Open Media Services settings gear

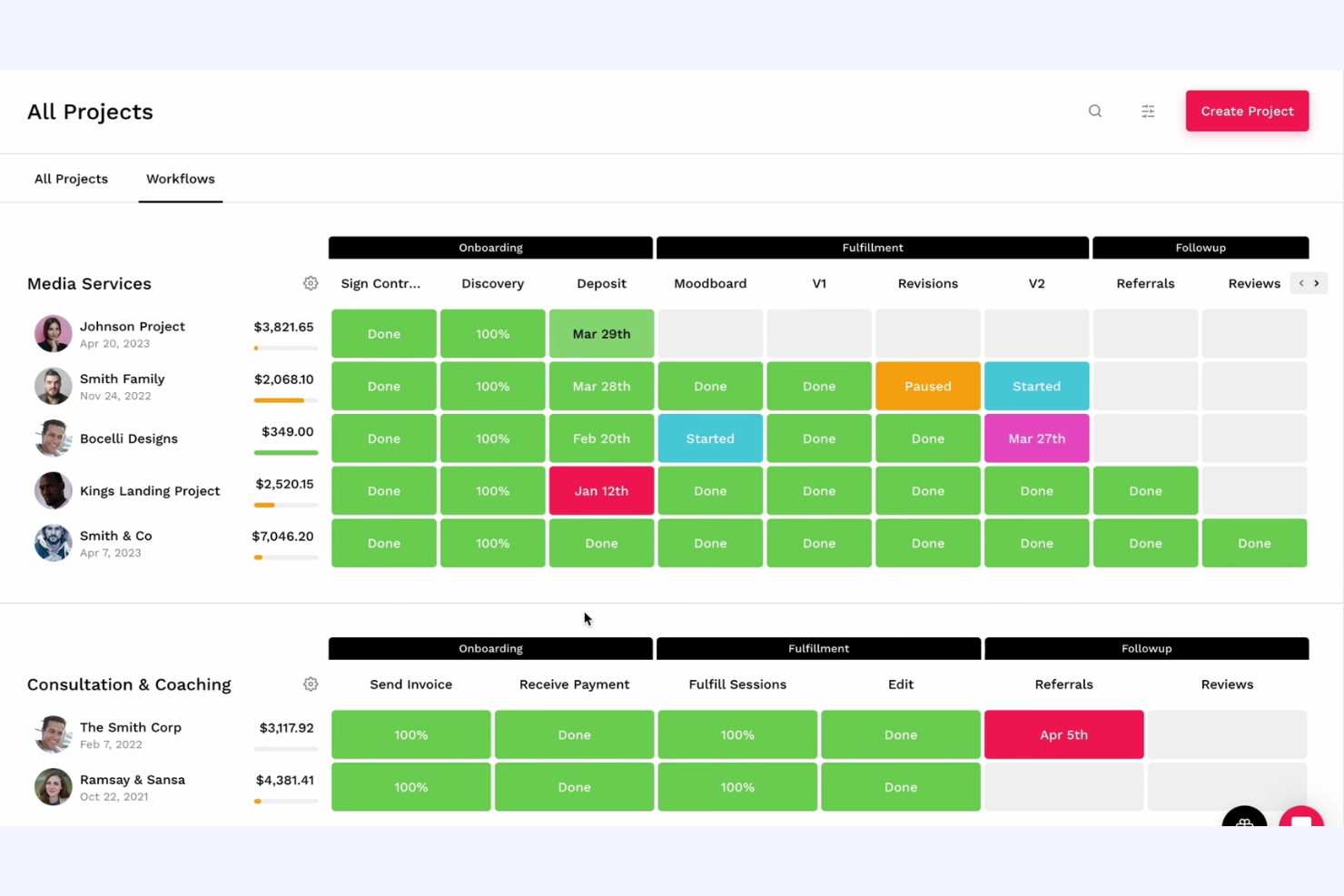tap(311, 283)
